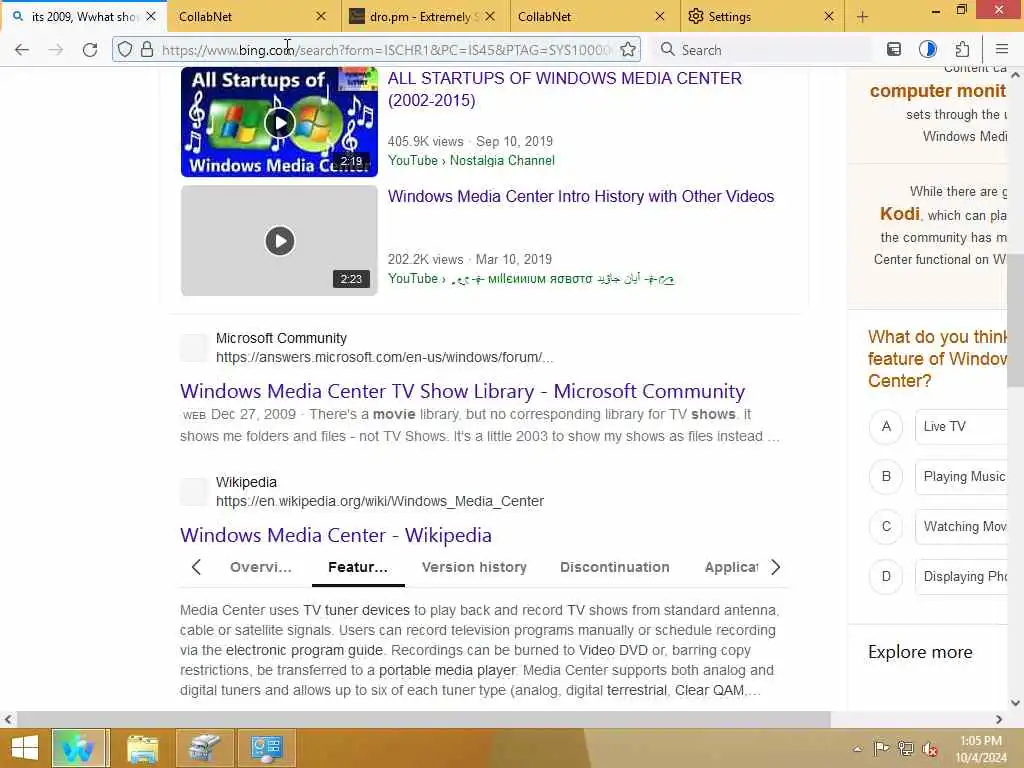The height and width of the screenshot is (768, 1024).
Task: Close the Settings tab
Action: [x=829, y=16]
